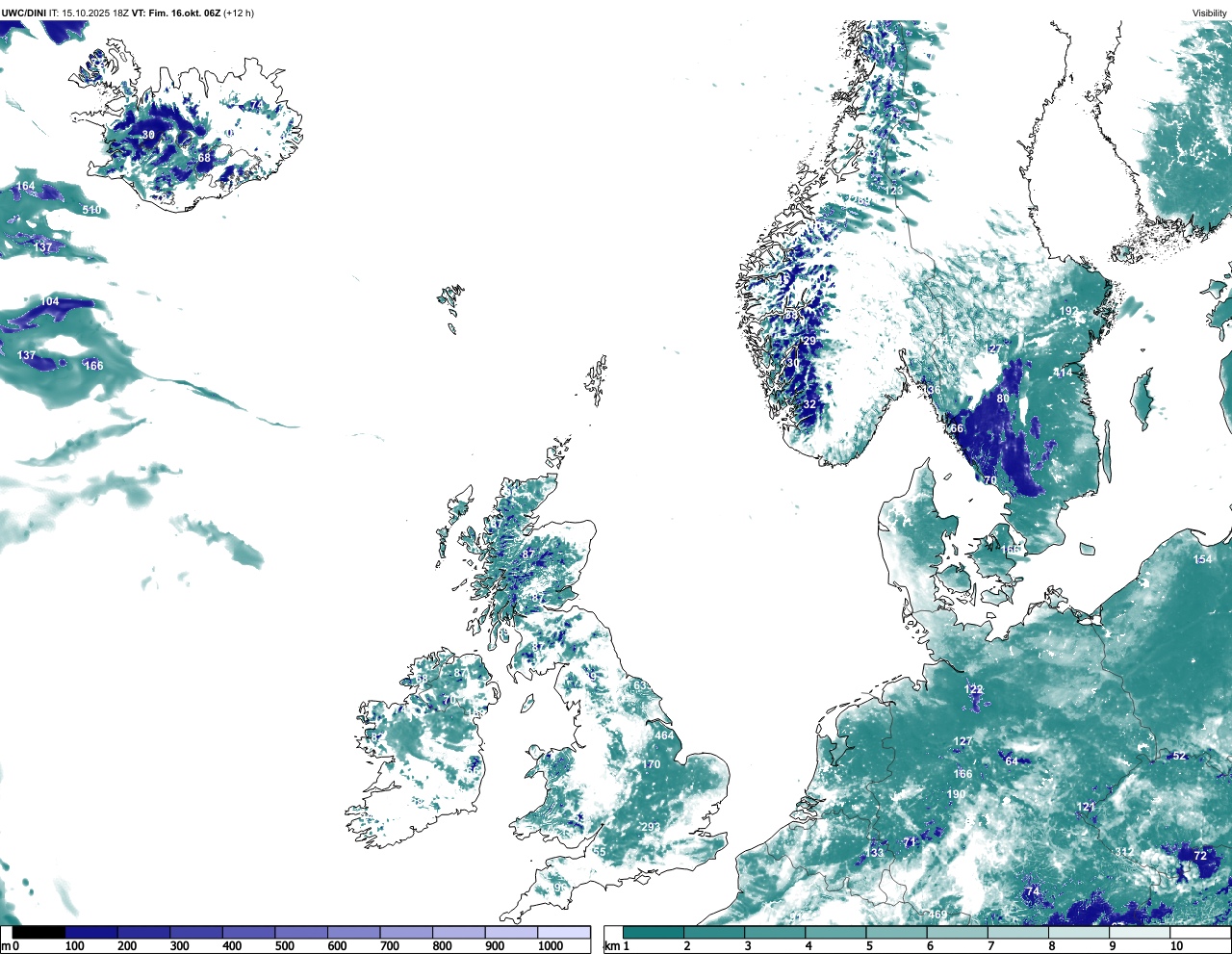Click the '293' value over southern England

click(652, 827)
